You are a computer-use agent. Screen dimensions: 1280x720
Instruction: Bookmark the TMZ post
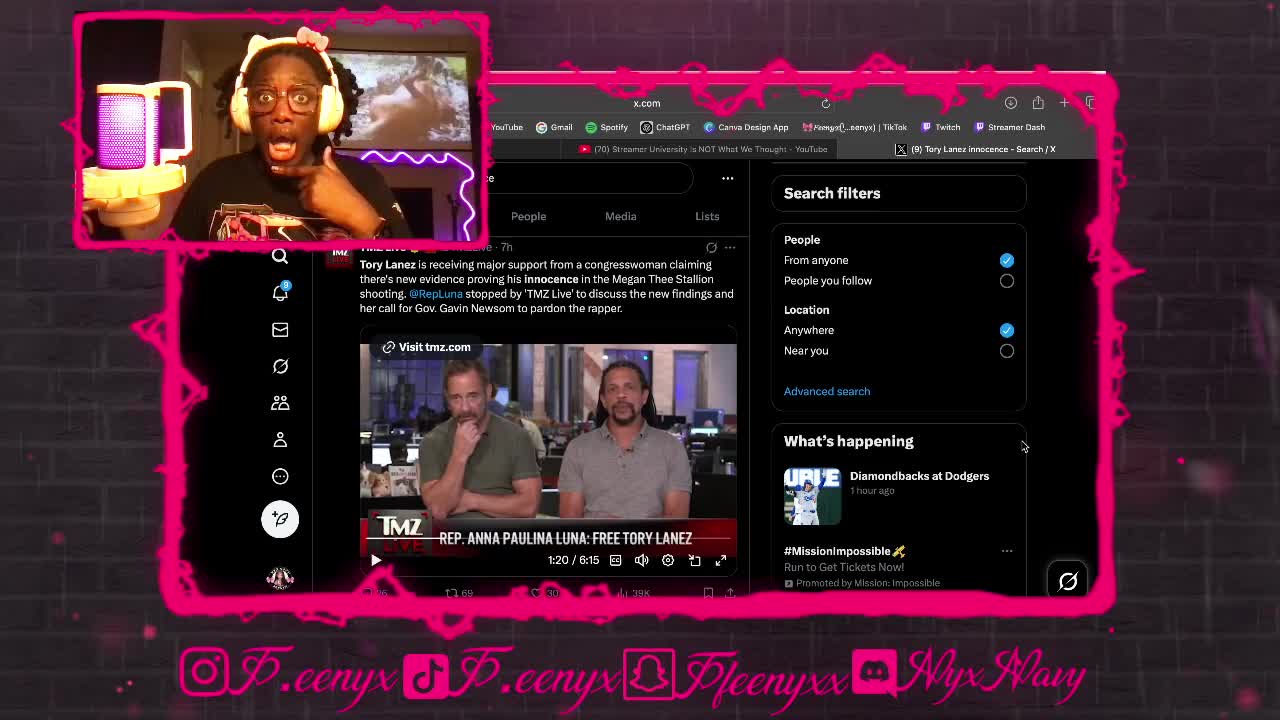(708, 593)
